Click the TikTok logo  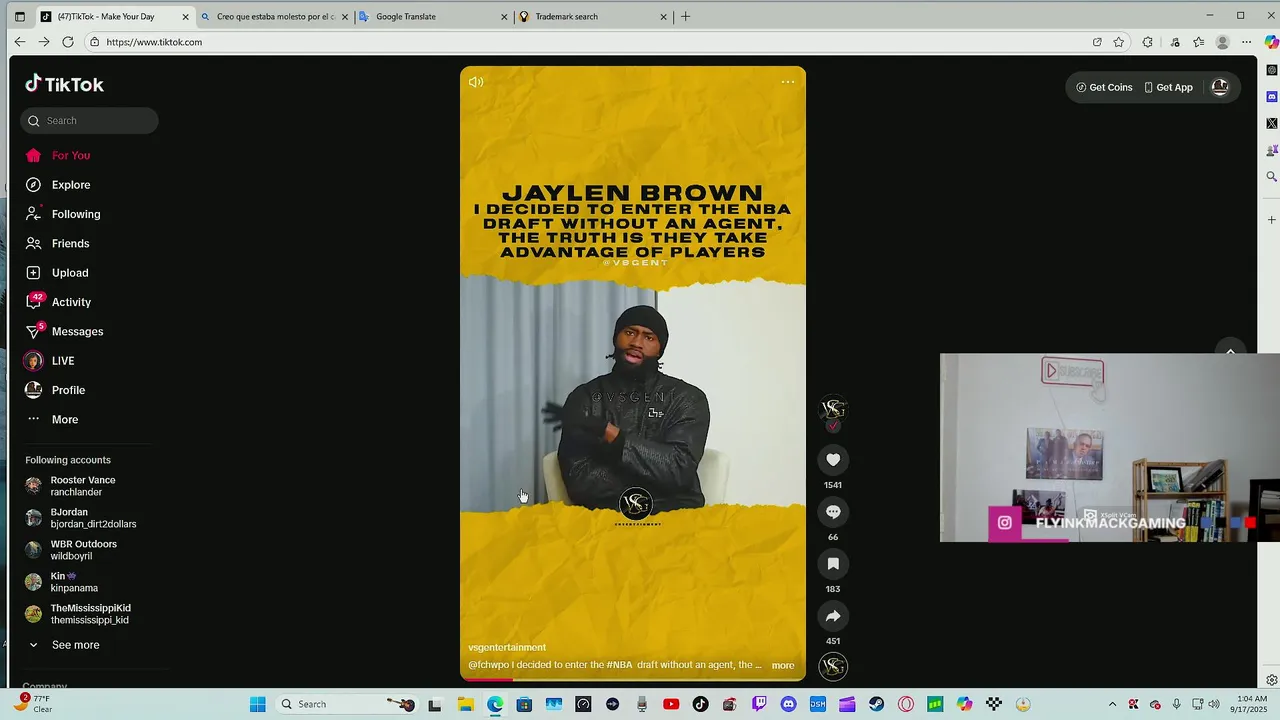pos(65,84)
